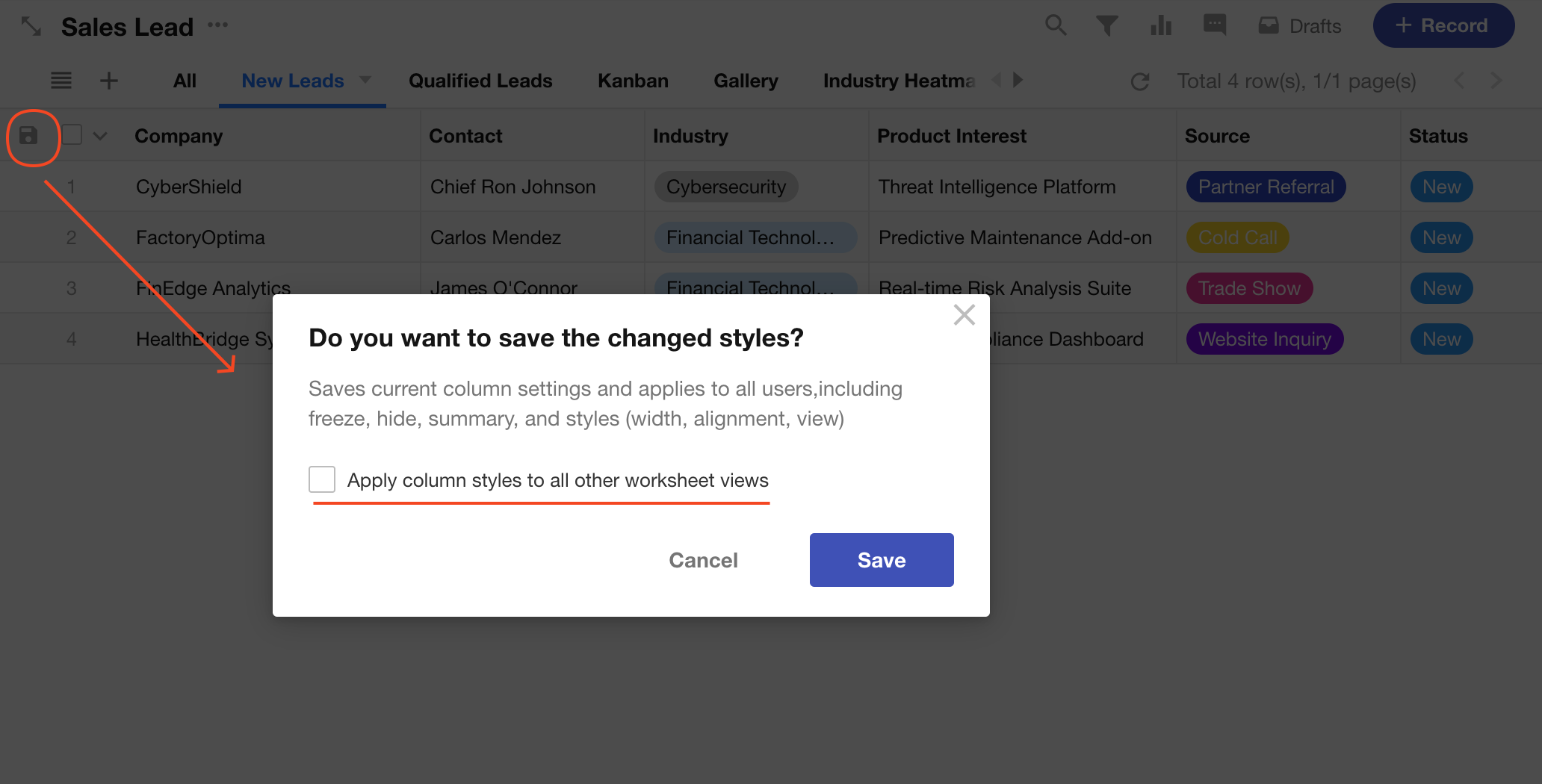This screenshot has height=784, width=1542.
Task: Switch to the Kanban view tab
Action: (633, 81)
